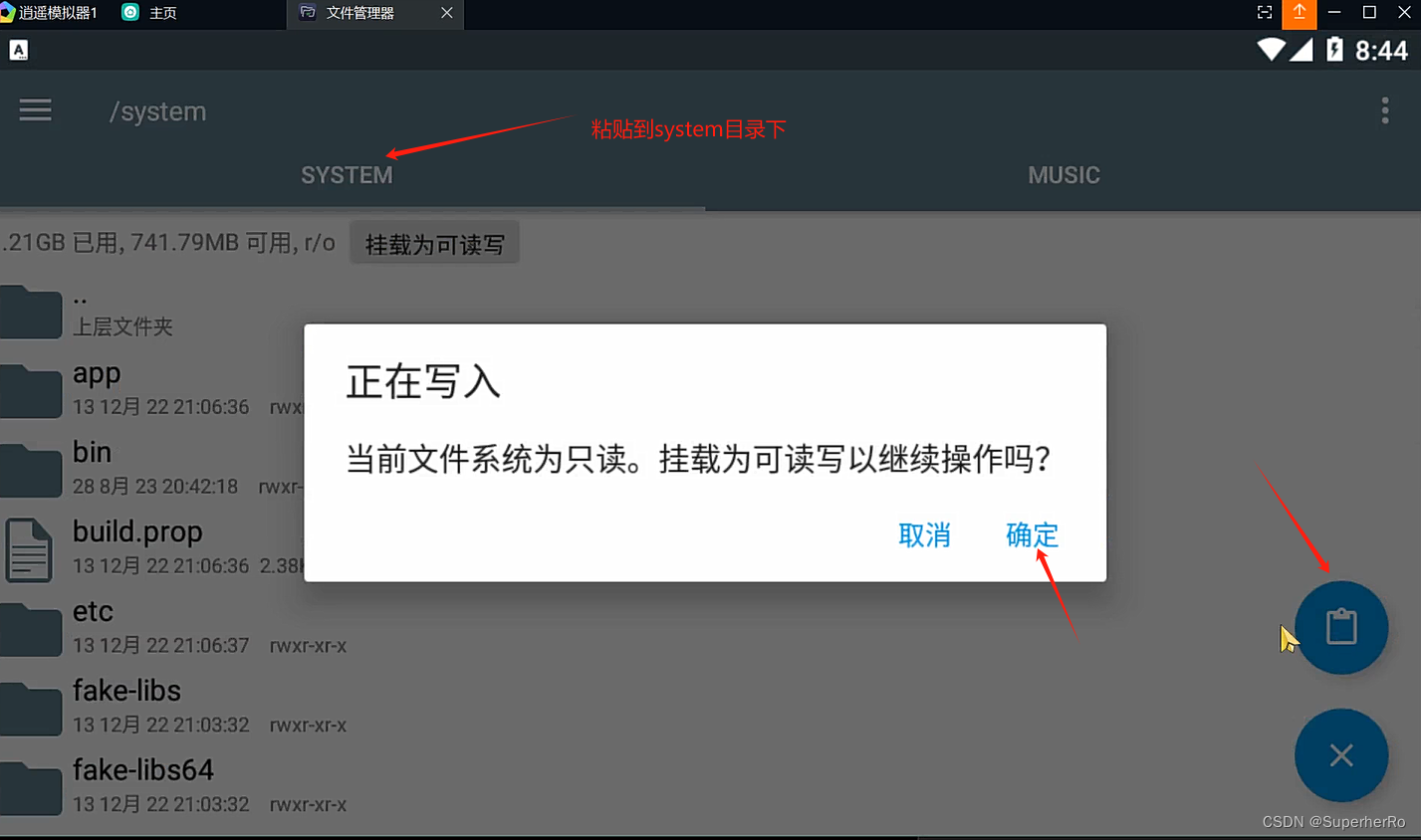Click the fake-libs64 folder name

coord(142,770)
